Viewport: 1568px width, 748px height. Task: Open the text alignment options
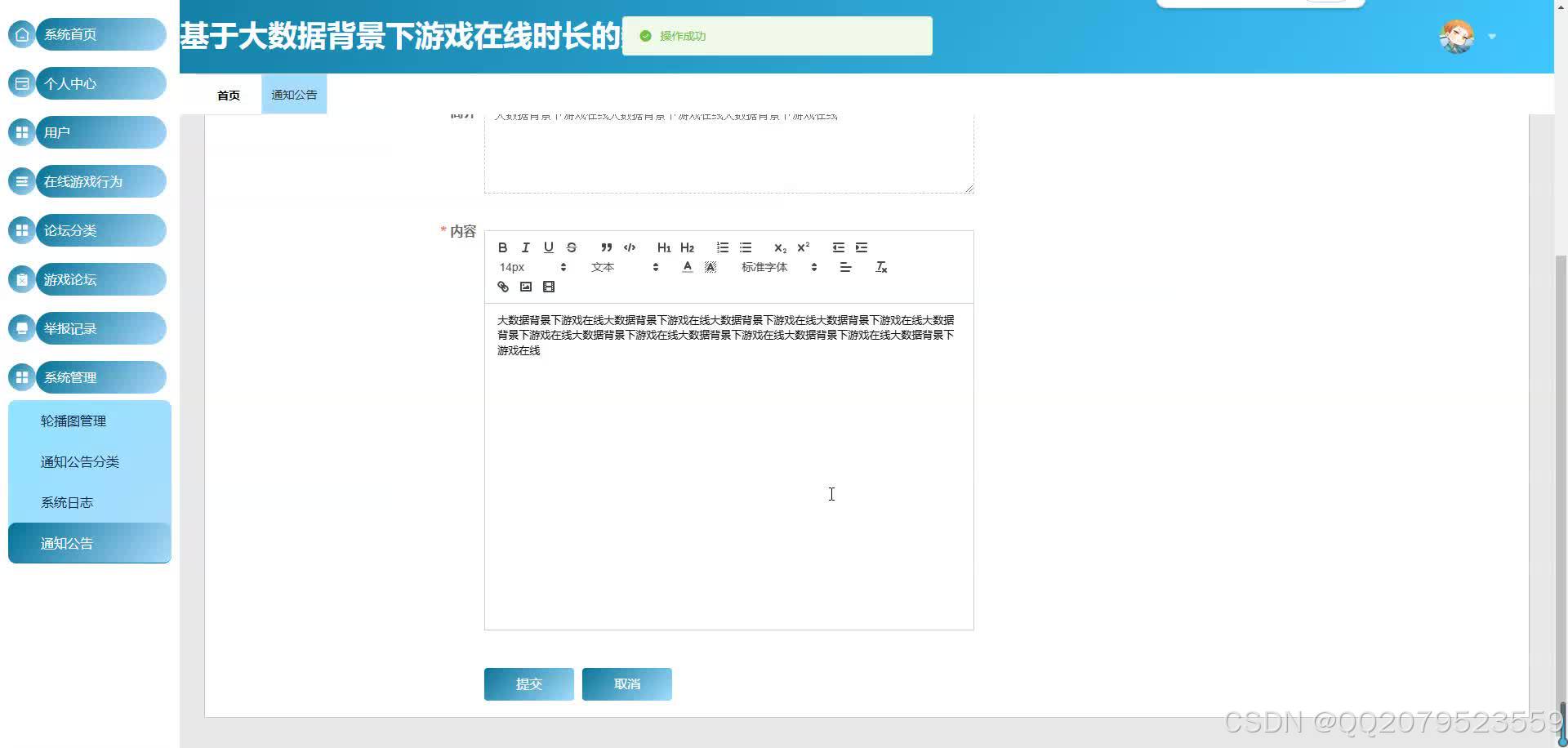click(846, 267)
